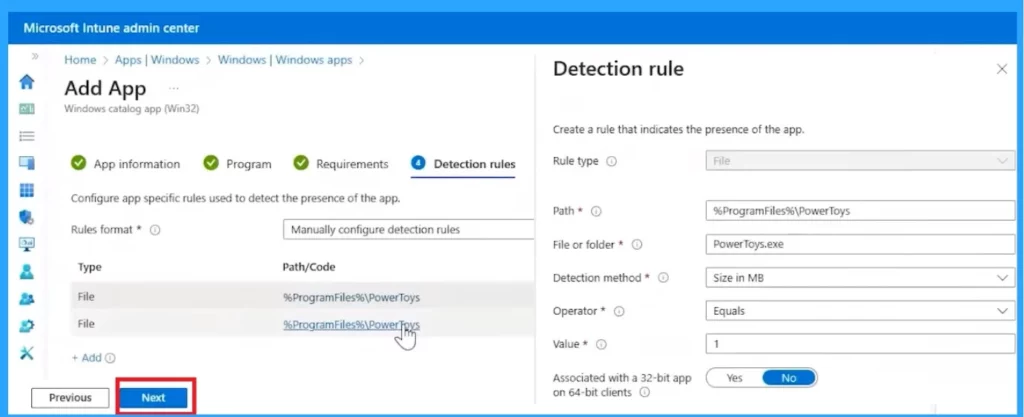
Task: Open Home icon in left sidebar
Action: pos(27,82)
